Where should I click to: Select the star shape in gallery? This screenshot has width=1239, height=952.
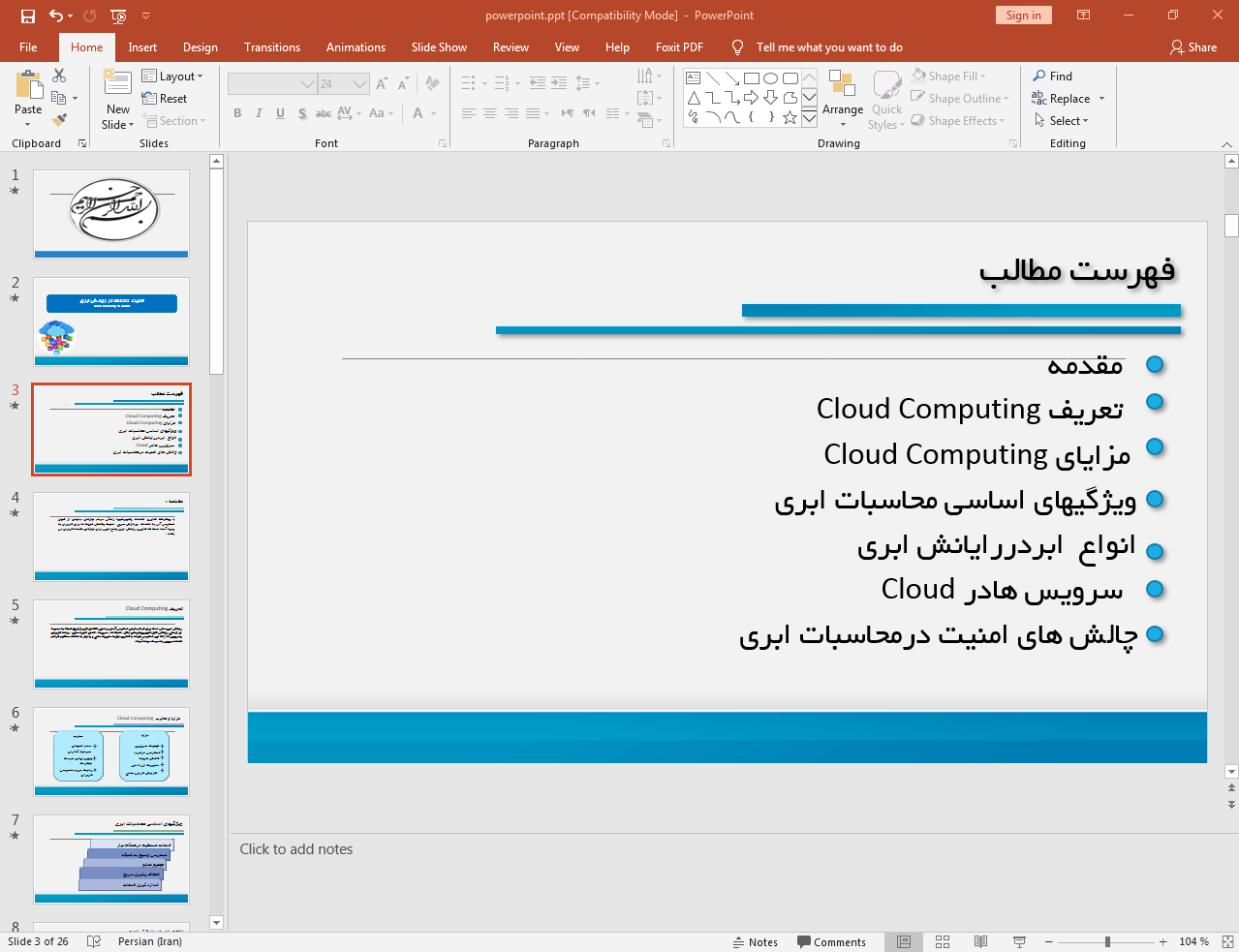(790, 117)
